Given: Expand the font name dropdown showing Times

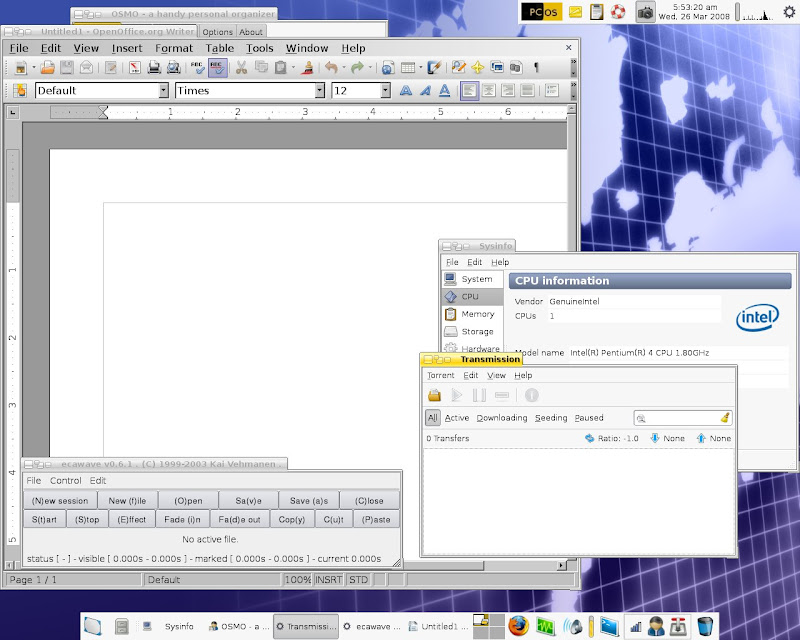Looking at the screenshot, I should (320, 91).
